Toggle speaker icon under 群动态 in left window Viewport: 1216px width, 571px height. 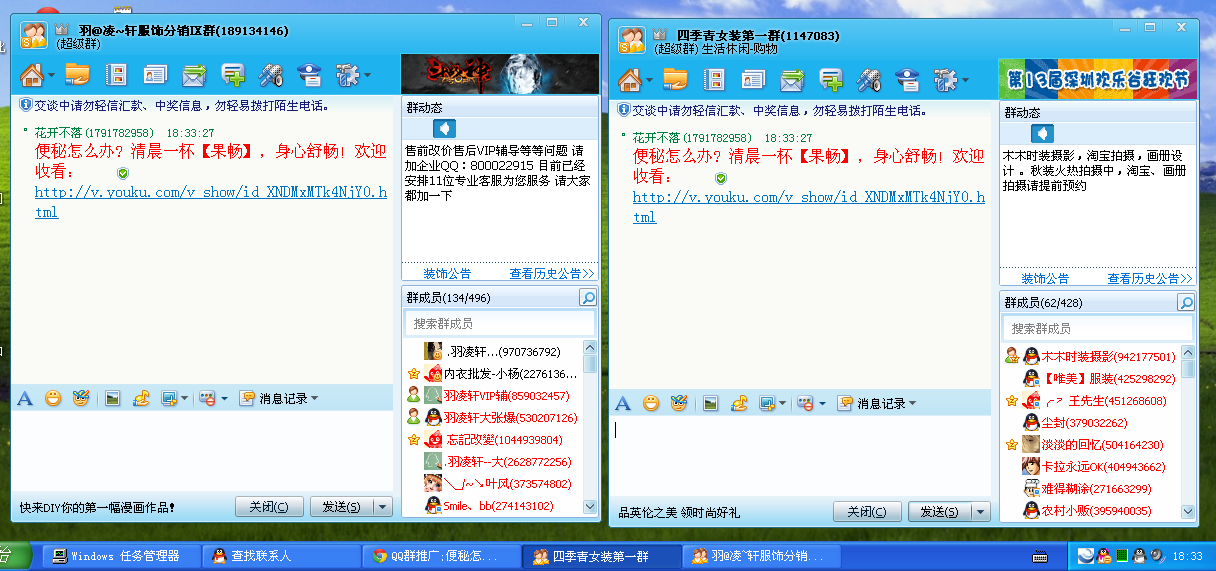tap(444, 129)
